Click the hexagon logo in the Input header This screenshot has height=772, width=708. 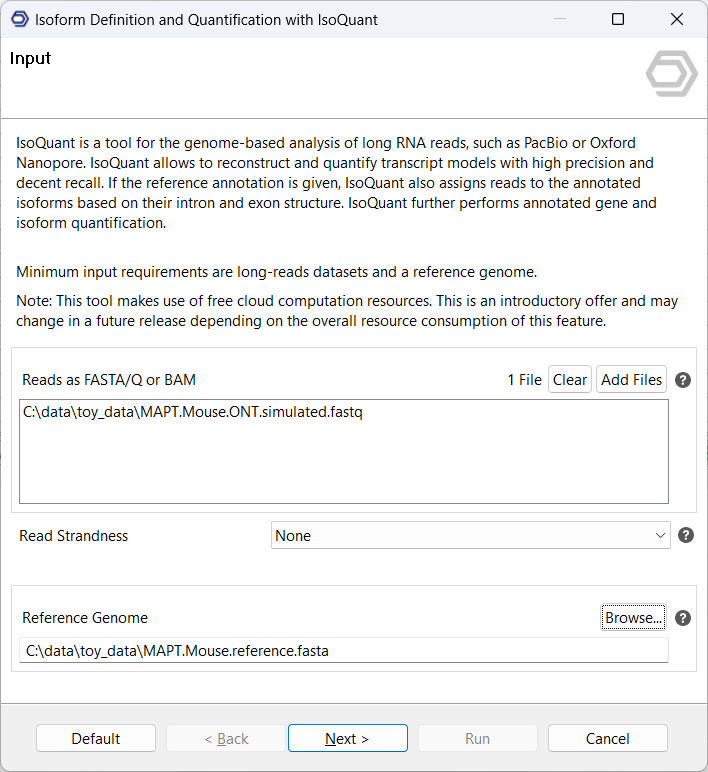coord(671,75)
